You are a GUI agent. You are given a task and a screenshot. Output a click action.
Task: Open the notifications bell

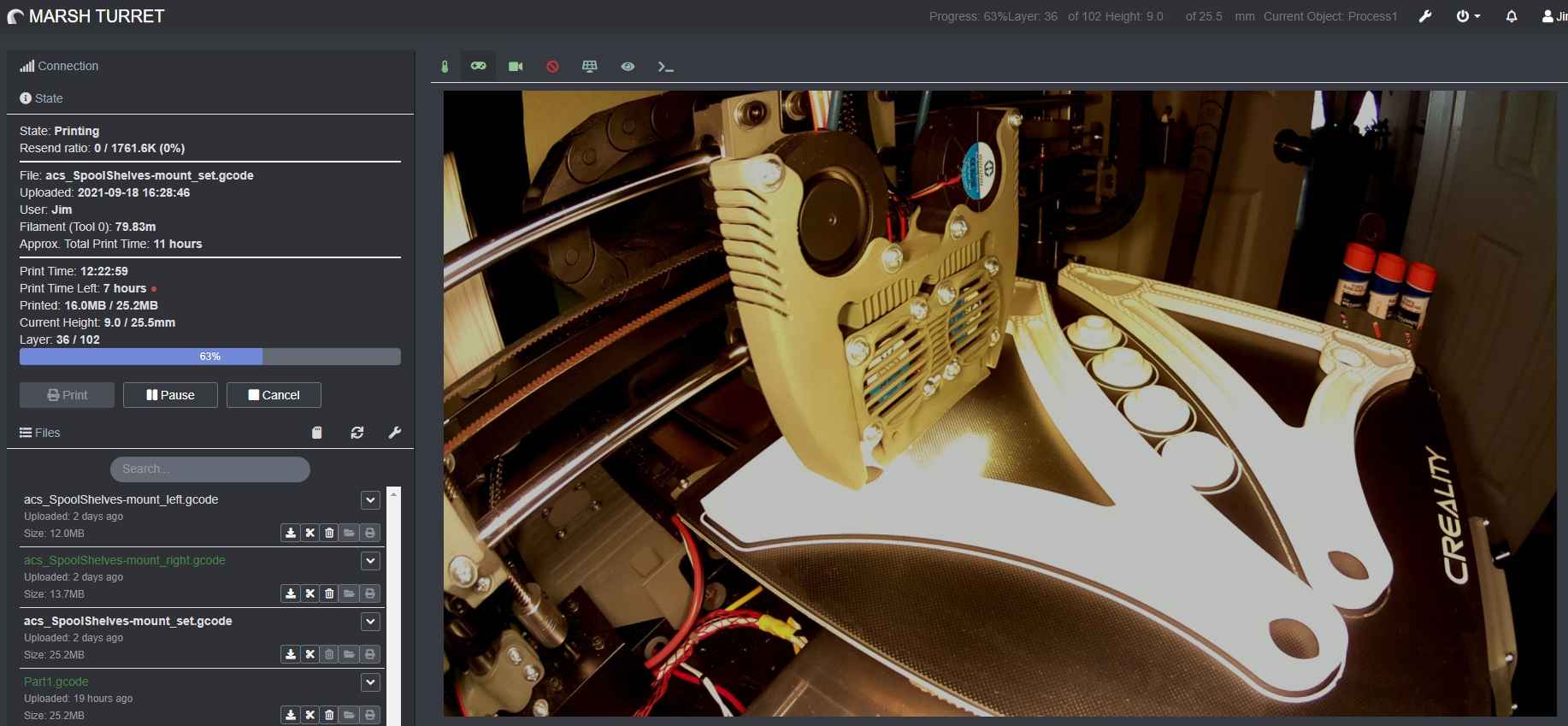point(1512,16)
